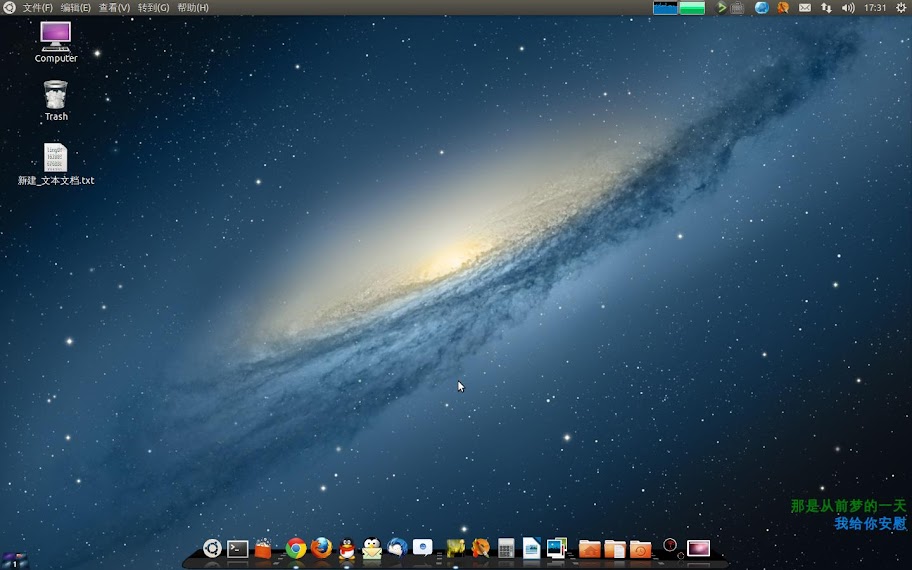Open the sound volume indicator

pyautogui.click(x=848, y=8)
